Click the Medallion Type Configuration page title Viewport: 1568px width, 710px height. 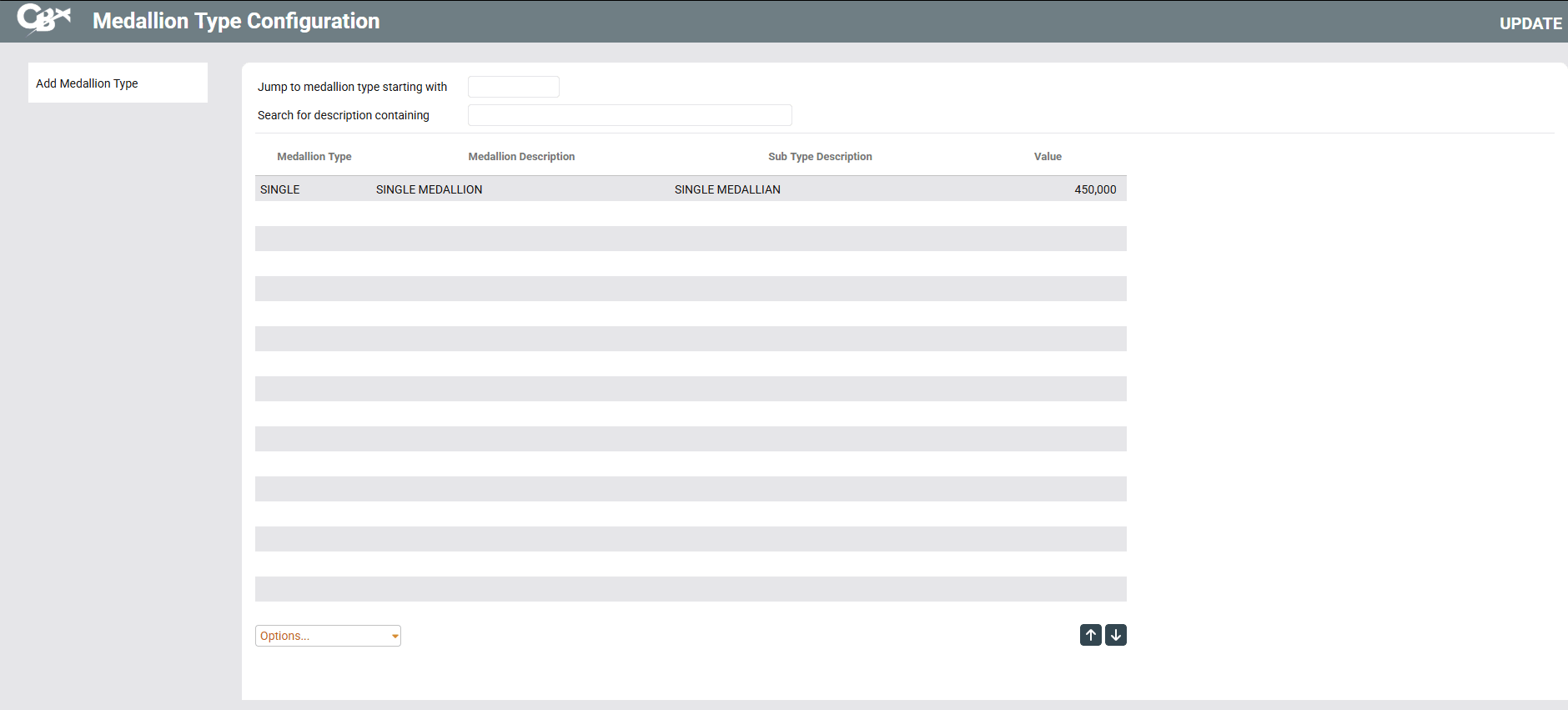click(236, 21)
